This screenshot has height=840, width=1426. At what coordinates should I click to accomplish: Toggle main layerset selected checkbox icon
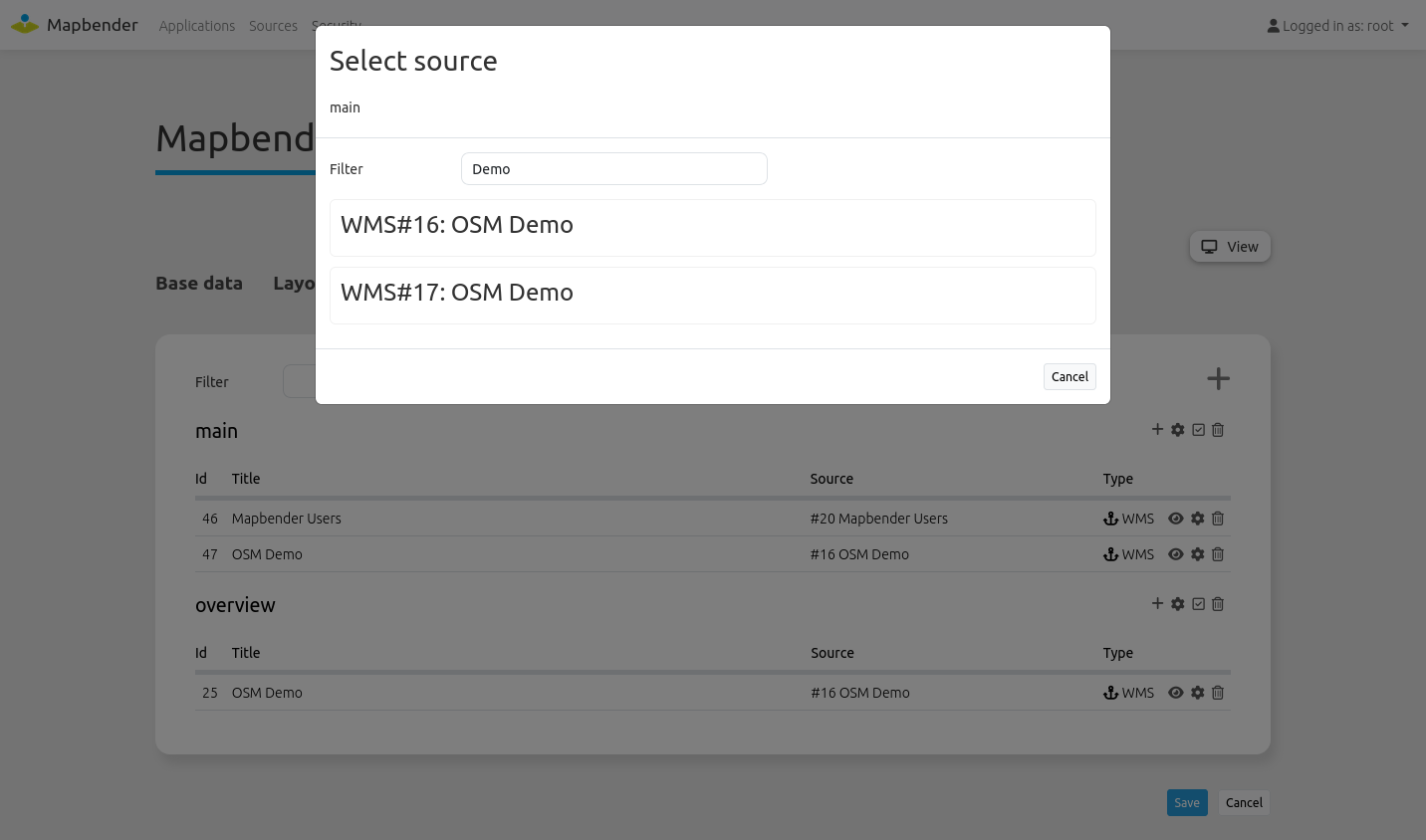[1198, 430]
